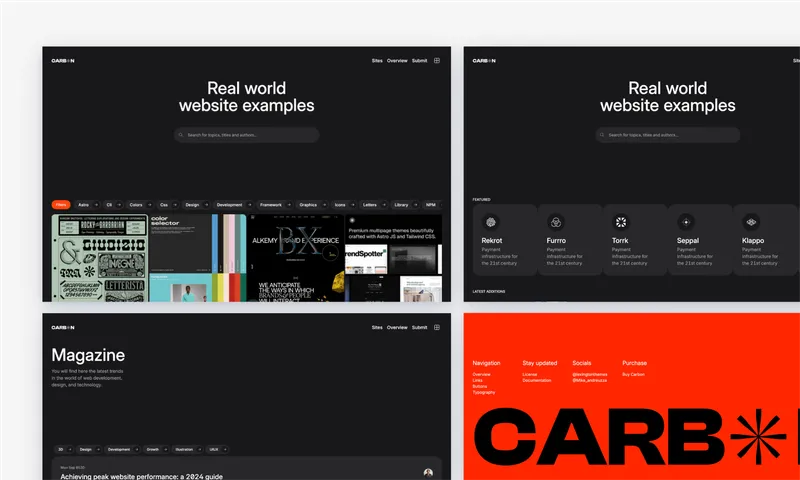Click the Seppal featured icon
This screenshot has height=480, width=800.
(x=686, y=222)
